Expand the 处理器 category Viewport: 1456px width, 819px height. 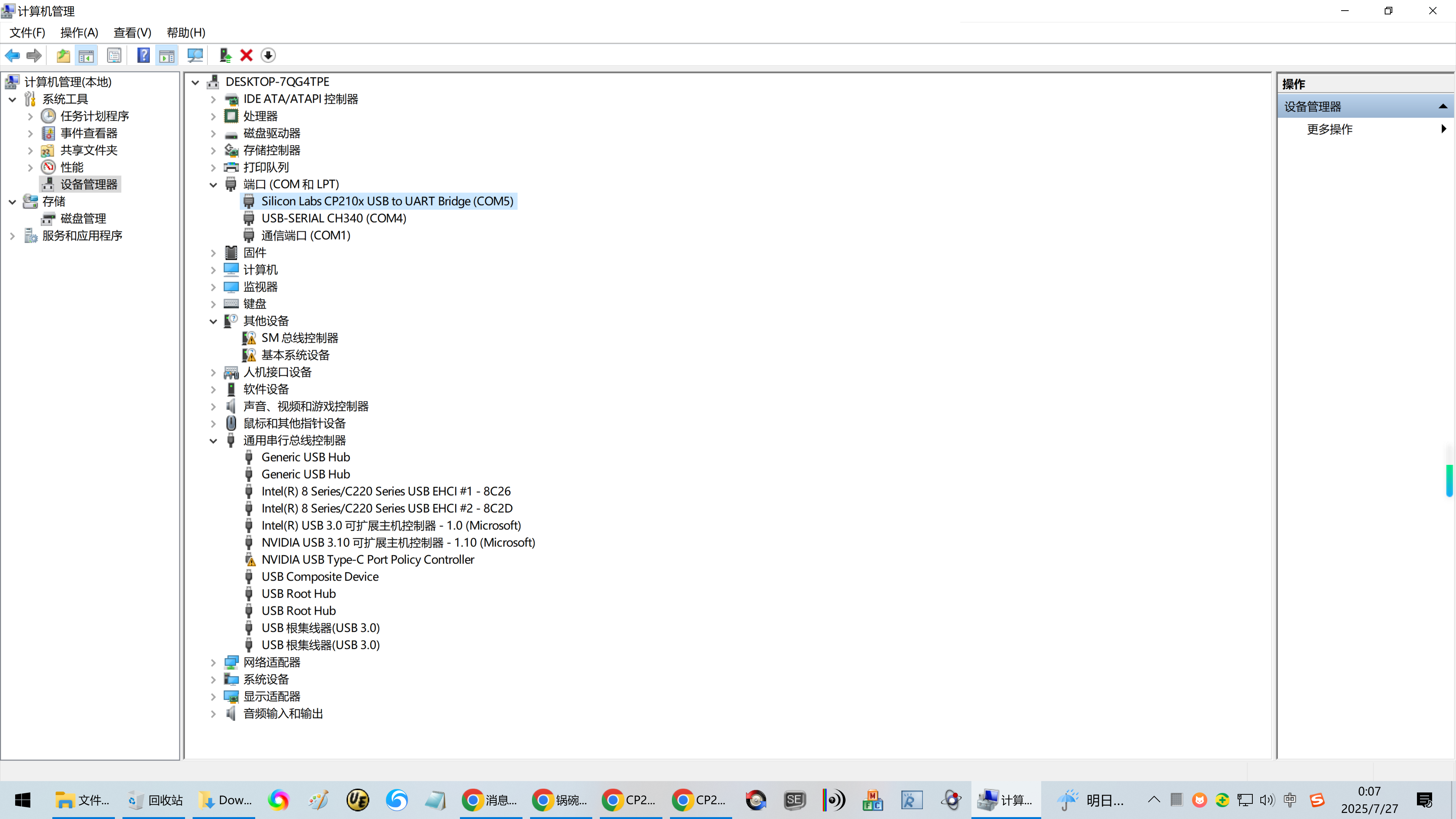pyautogui.click(x=213, y=116)
